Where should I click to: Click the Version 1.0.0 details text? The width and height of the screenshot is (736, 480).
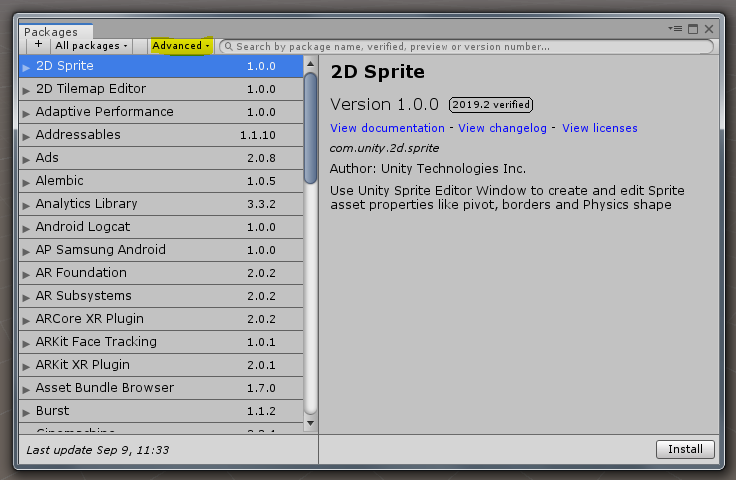tap(384, 104)
